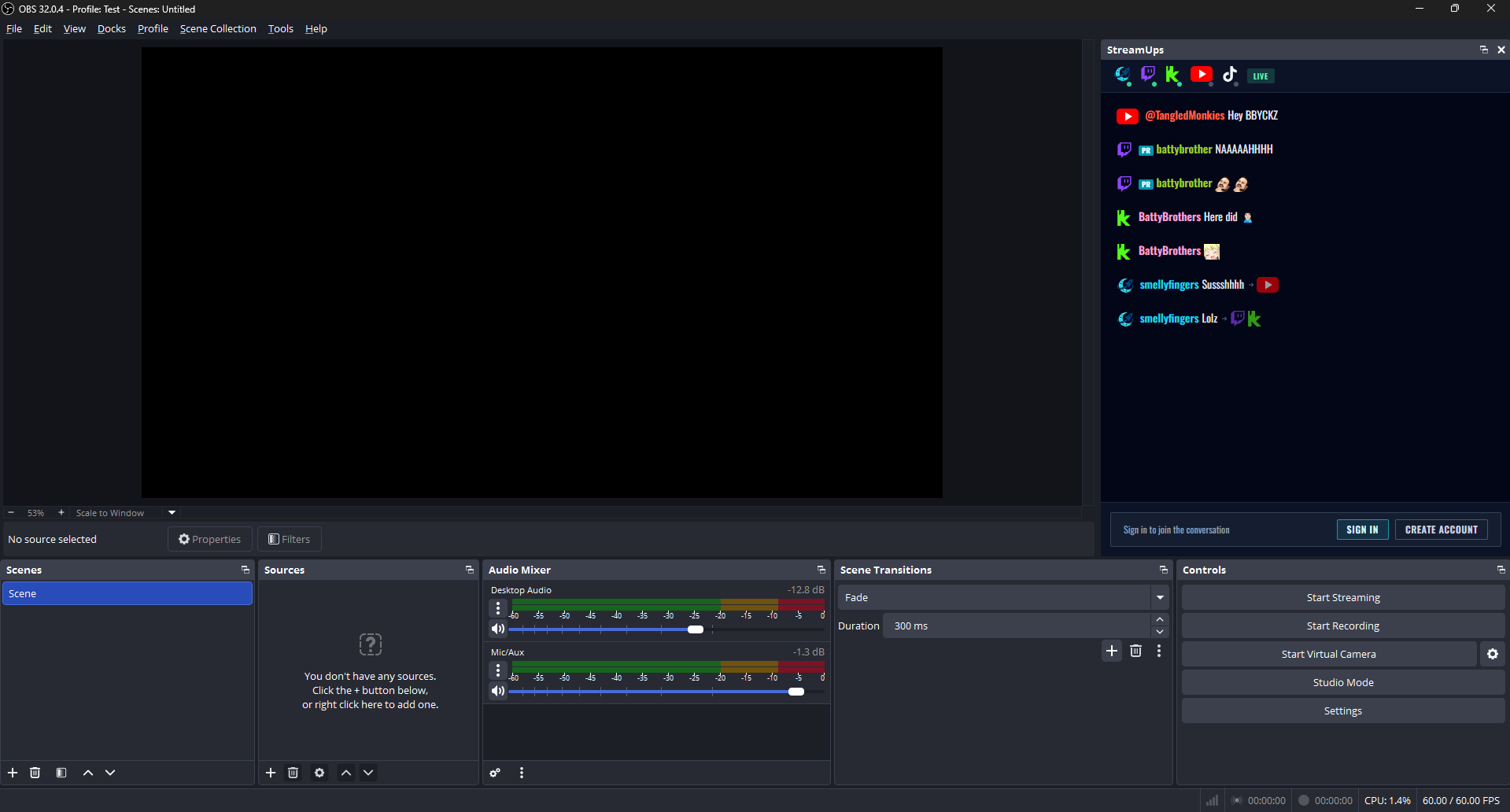This screenshot has width=1510, height=812.
Task: Move source down with the arrow icon
Action: pos(368,773)
